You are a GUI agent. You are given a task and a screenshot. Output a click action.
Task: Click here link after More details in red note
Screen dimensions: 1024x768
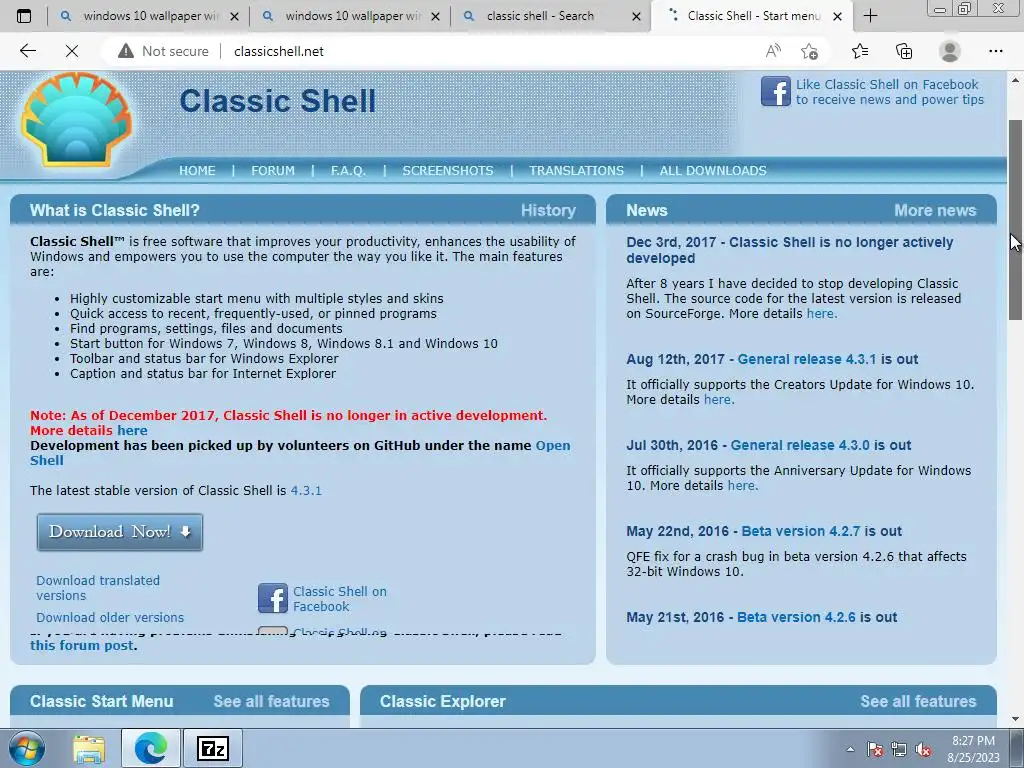133,430
